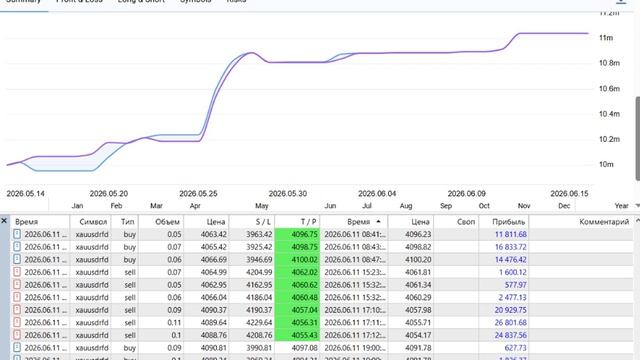Select the Jun month filter
640x360 pixels.
(x=330, y=206)
